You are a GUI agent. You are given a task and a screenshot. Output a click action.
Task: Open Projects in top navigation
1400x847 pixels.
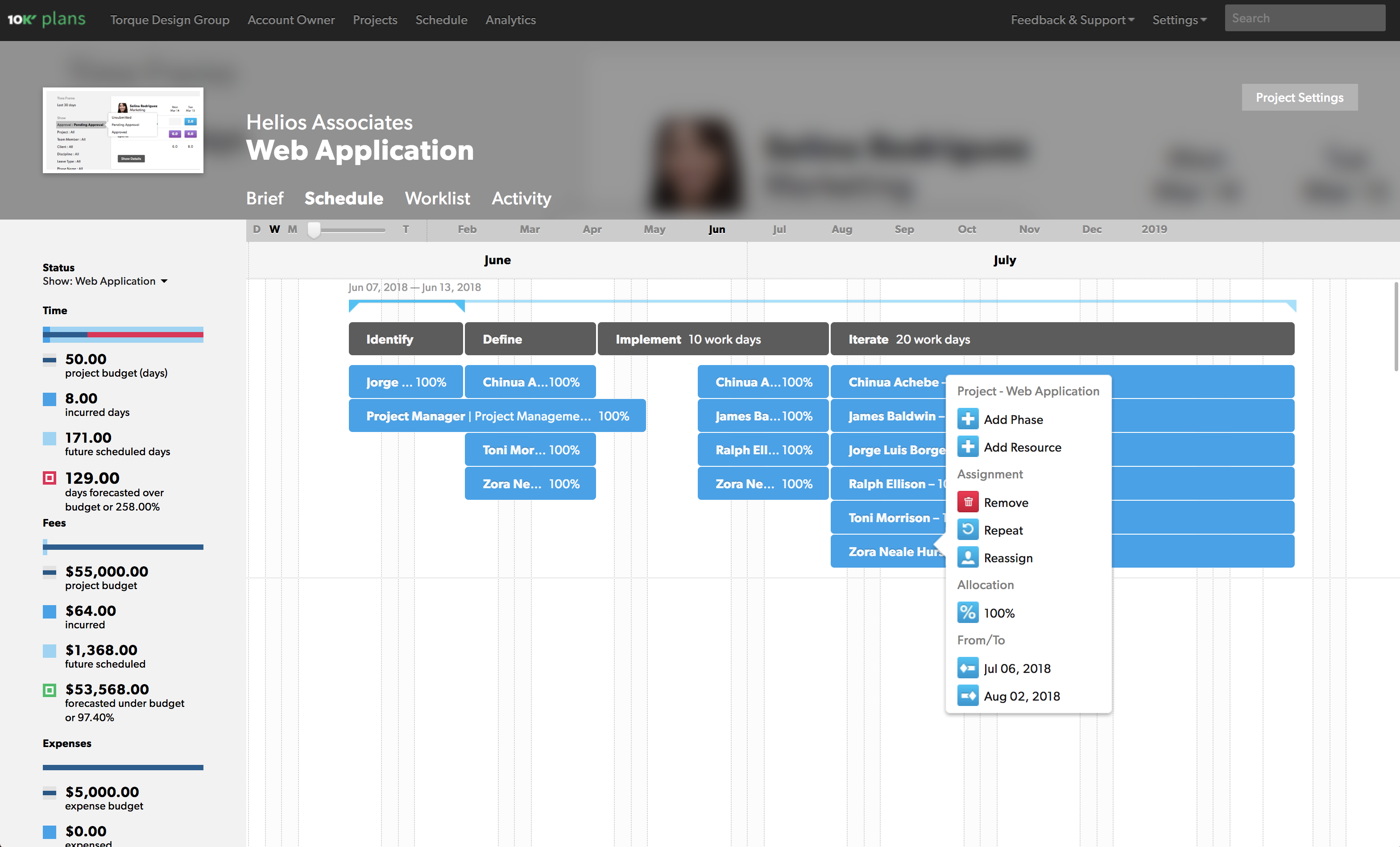[375, 20]
